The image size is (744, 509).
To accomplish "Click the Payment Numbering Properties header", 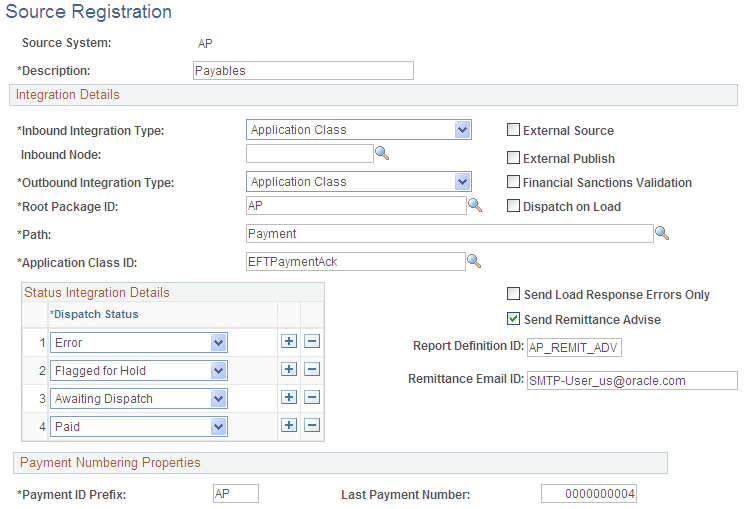I will click(340, 463).
